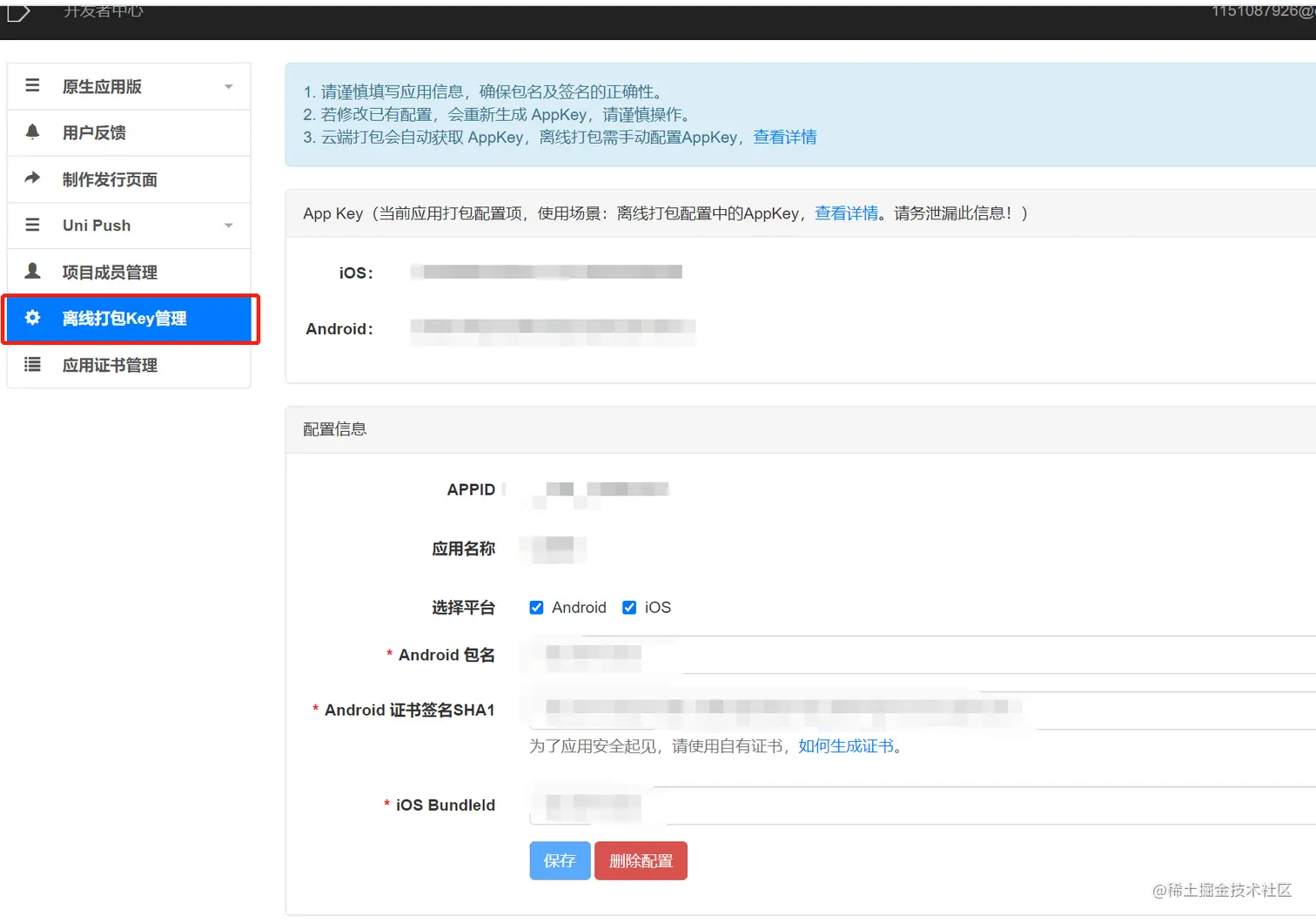Image resolution: width=1316 pixels, height=923 pixels.
Task: Click the blurred iOS App Key value
Action: [x=547, y=272]
